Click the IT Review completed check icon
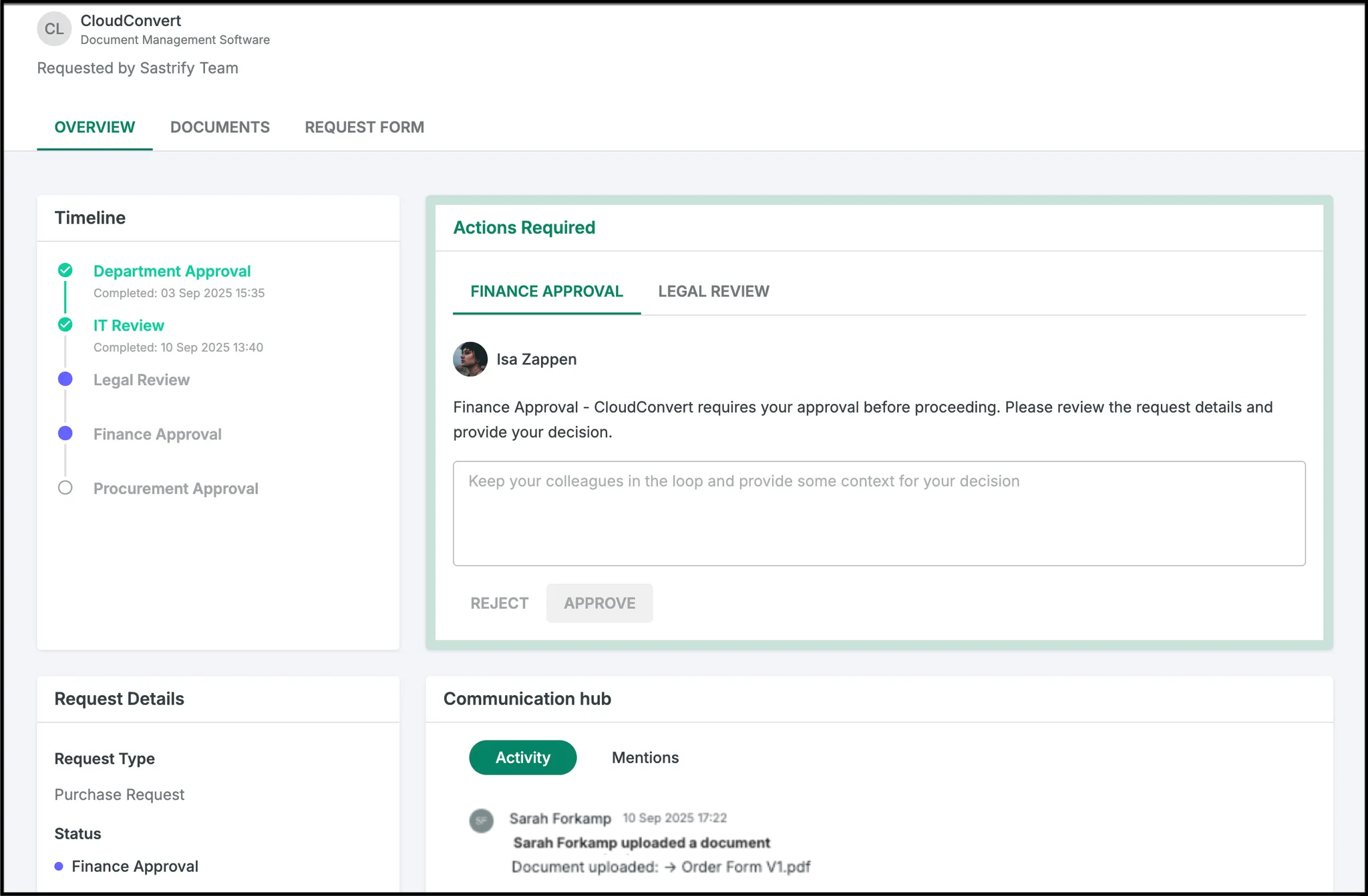This screenshot has height=896, width=1368. point(65,324)
